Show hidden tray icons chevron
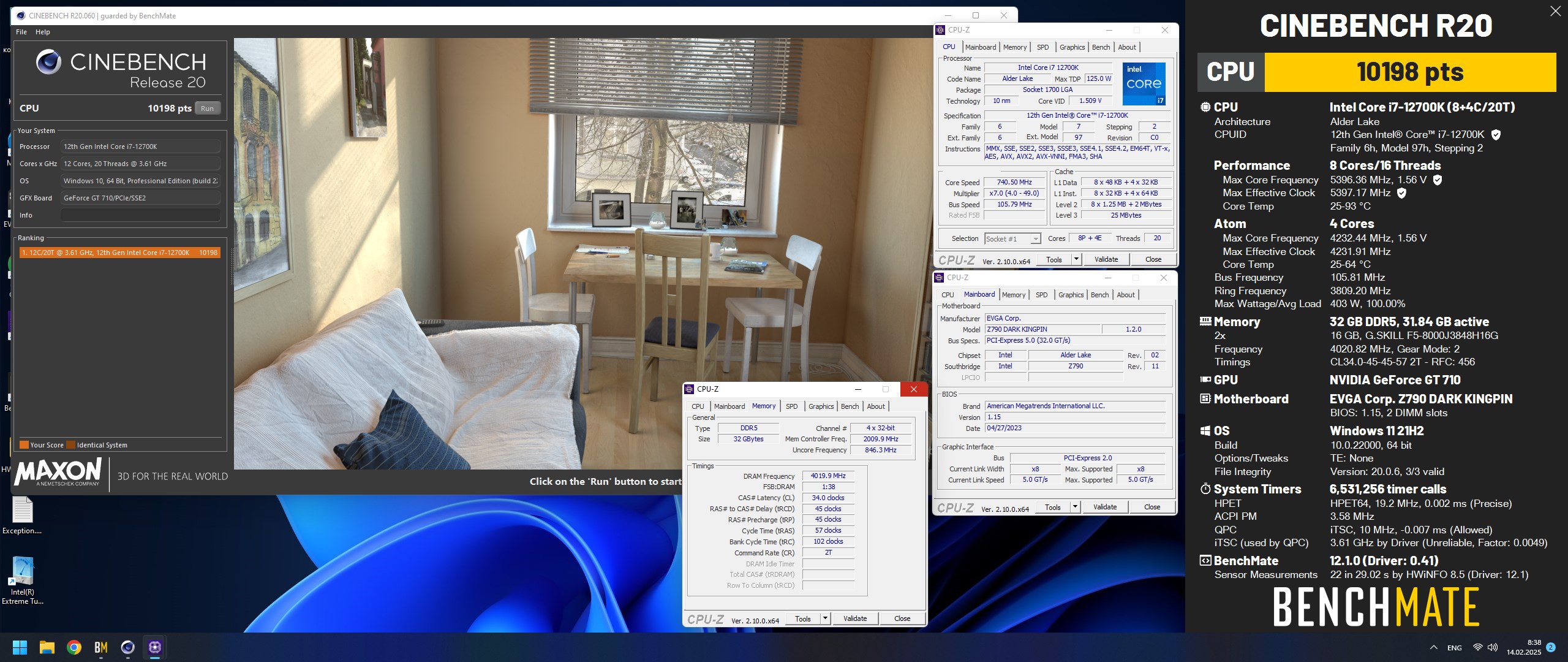The height and width of the screenshot is (662, 1568). [1434, 647]
